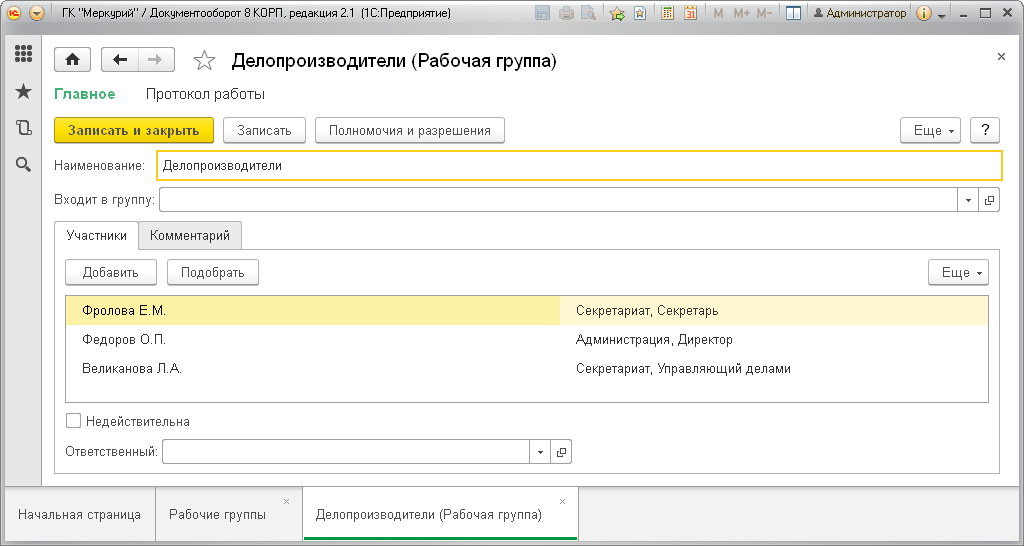Close the form with top-right X
The height and width of the screenshot is (546, 1024).
[1001, 57]
